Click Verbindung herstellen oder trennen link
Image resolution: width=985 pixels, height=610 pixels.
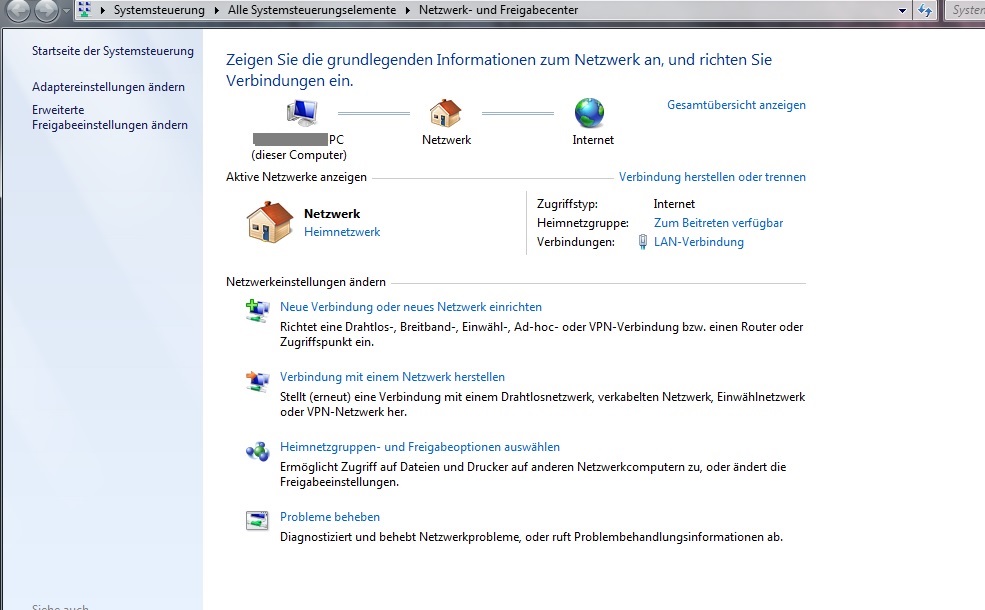[x=712, y=177]
